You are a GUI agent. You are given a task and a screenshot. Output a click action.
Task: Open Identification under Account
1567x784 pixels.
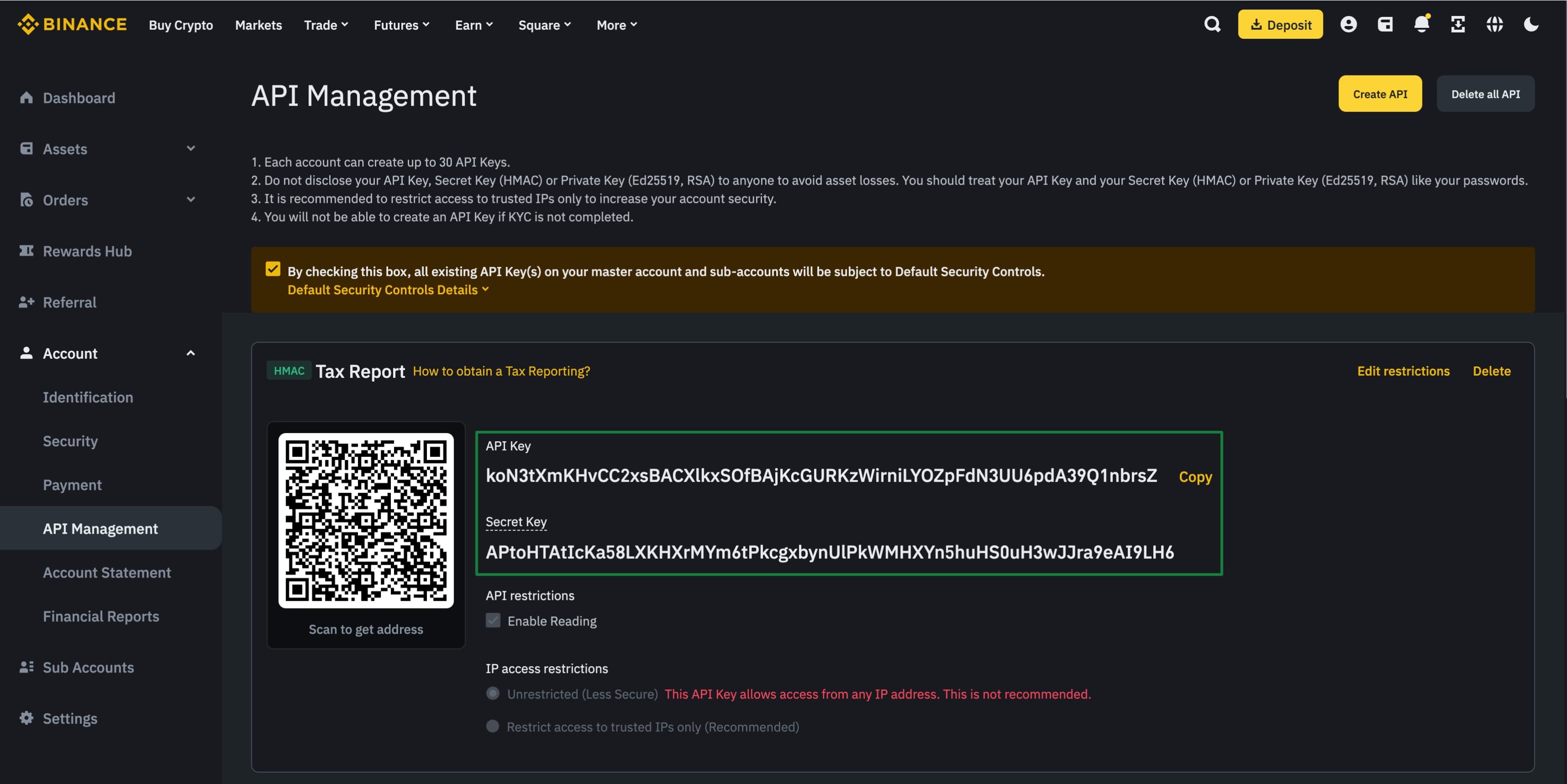click(x=88, y=397)
